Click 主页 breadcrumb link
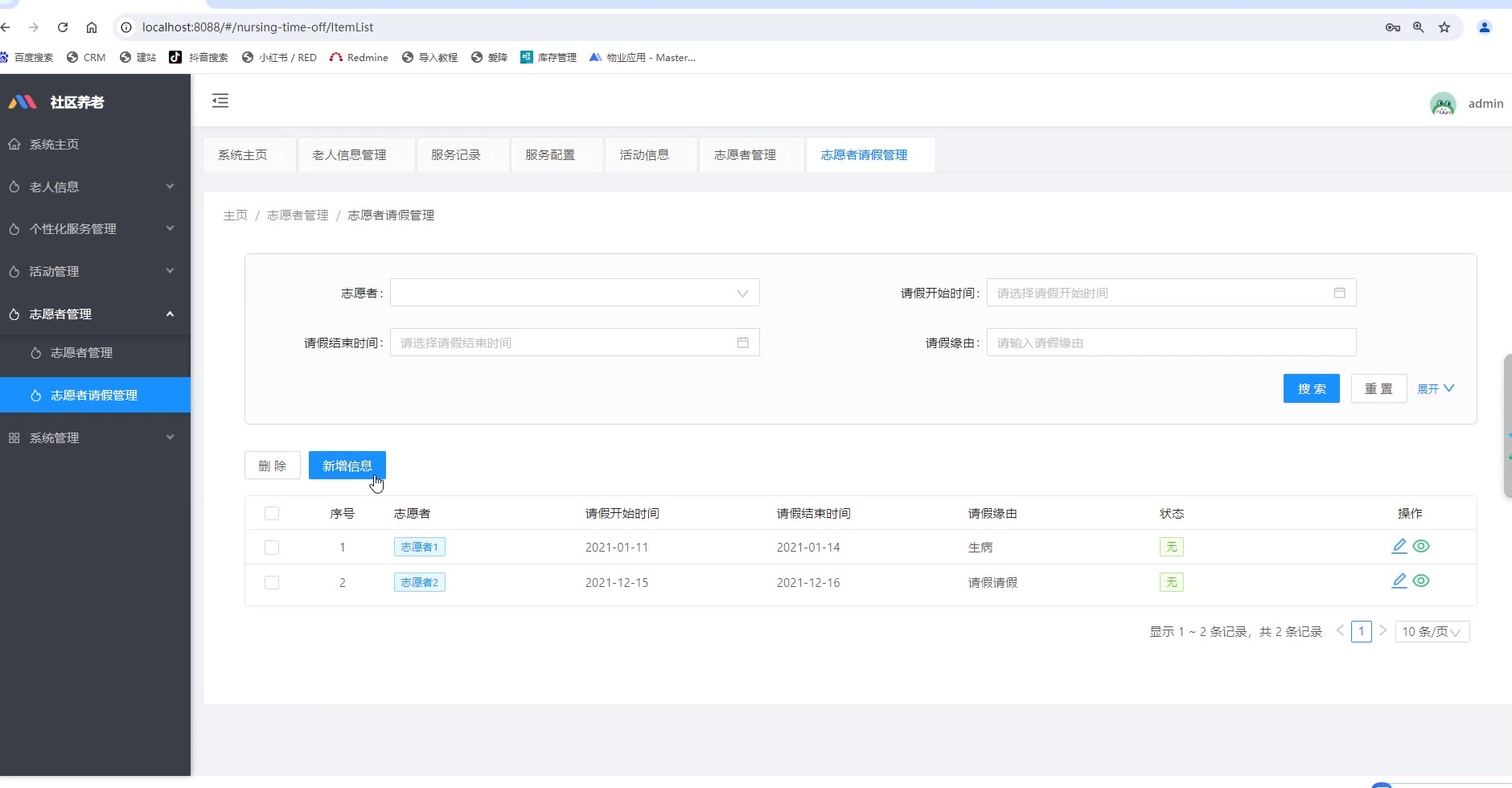 pos(236,215)
